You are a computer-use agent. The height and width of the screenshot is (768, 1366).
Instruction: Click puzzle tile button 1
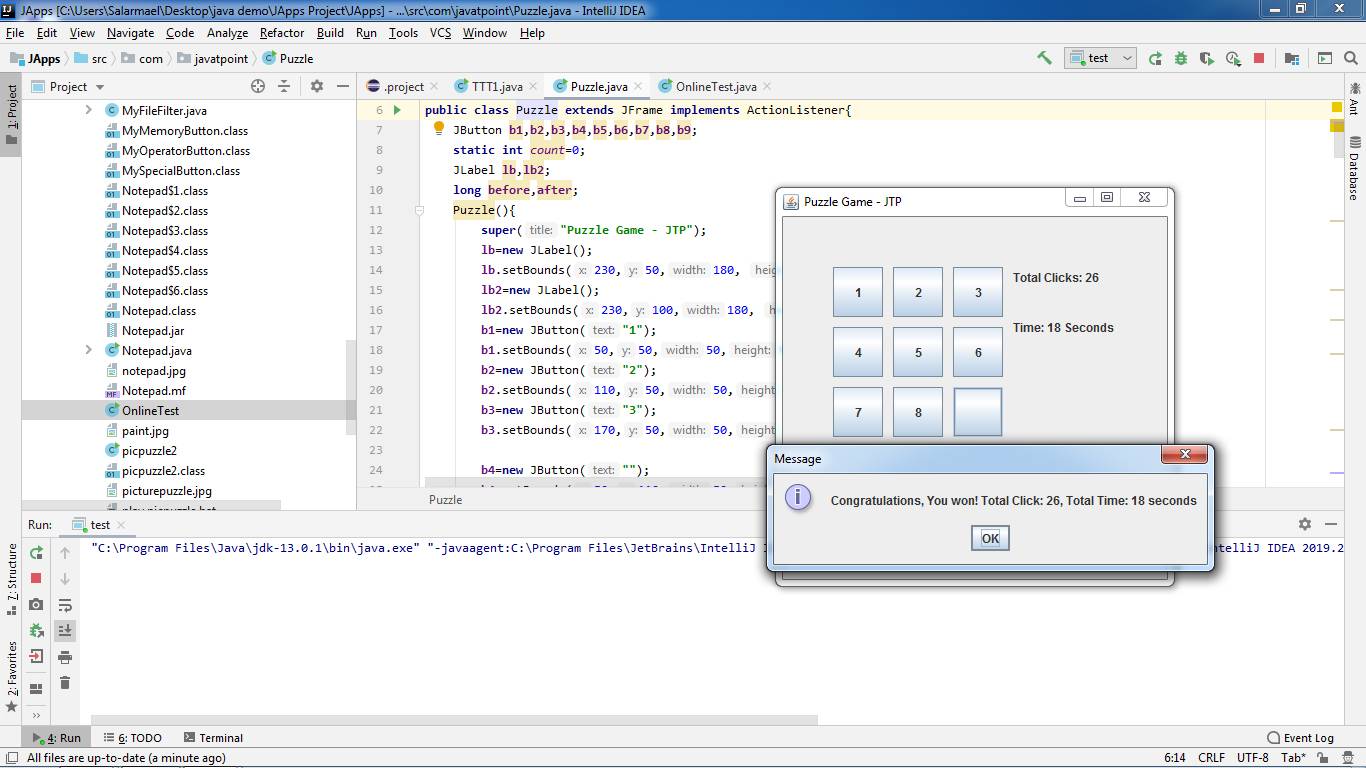[858, 292]
